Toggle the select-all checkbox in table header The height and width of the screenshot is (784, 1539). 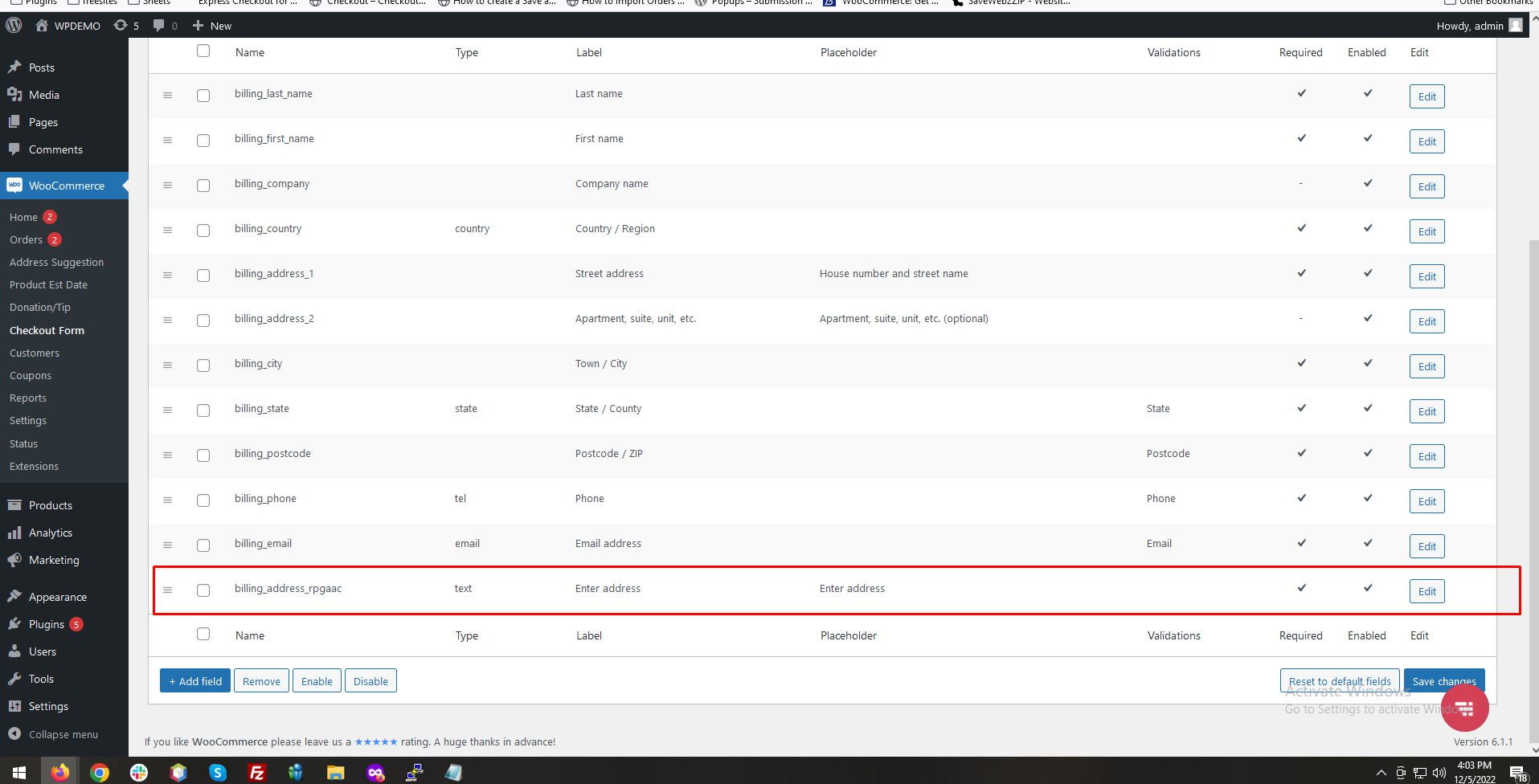(x=203, y=51)
